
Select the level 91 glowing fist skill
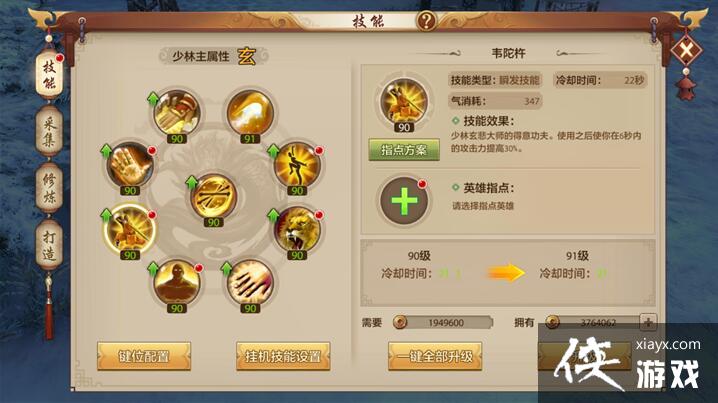tap(250, 114)
